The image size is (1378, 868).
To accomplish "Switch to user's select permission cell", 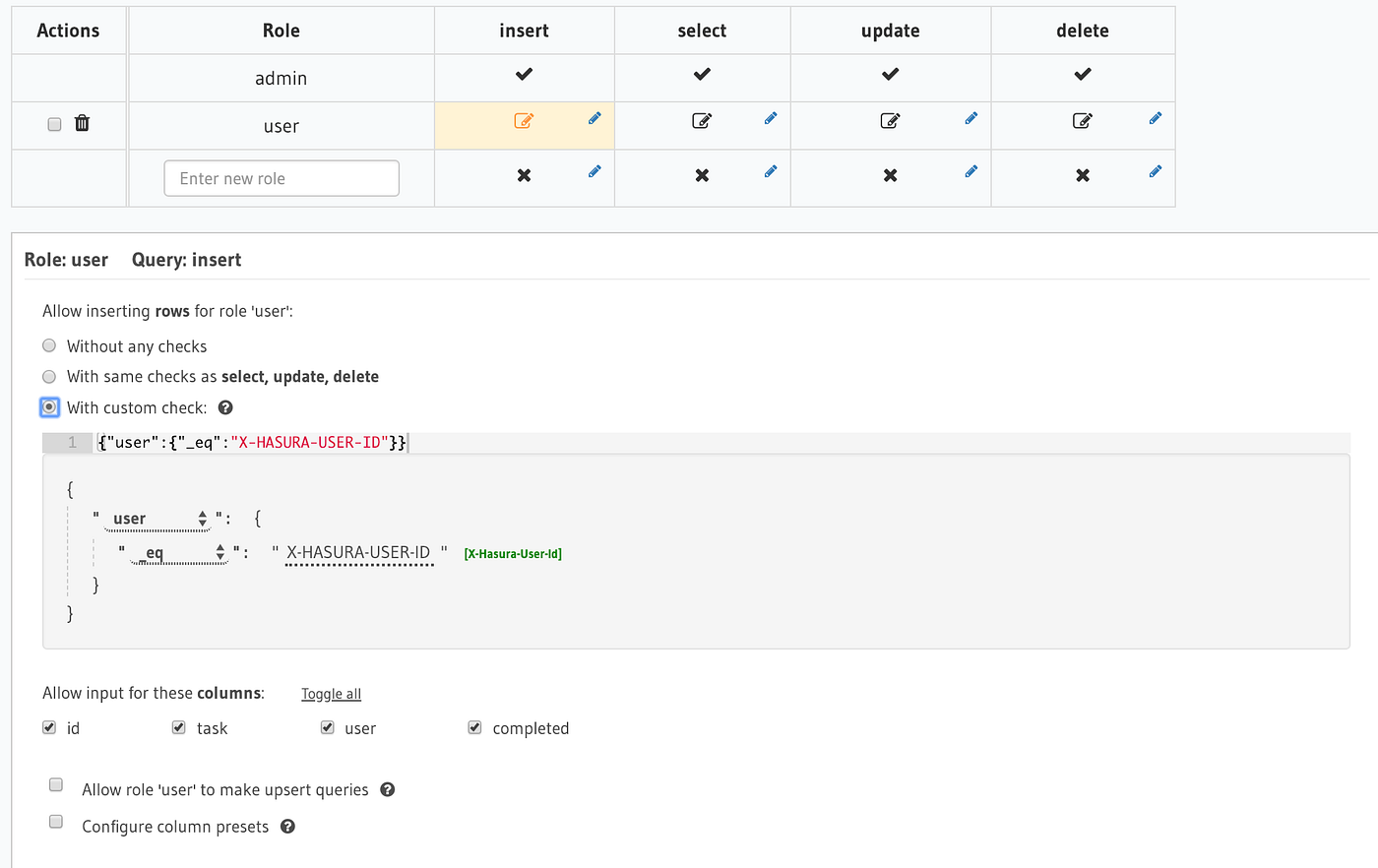I will [701, 120].
